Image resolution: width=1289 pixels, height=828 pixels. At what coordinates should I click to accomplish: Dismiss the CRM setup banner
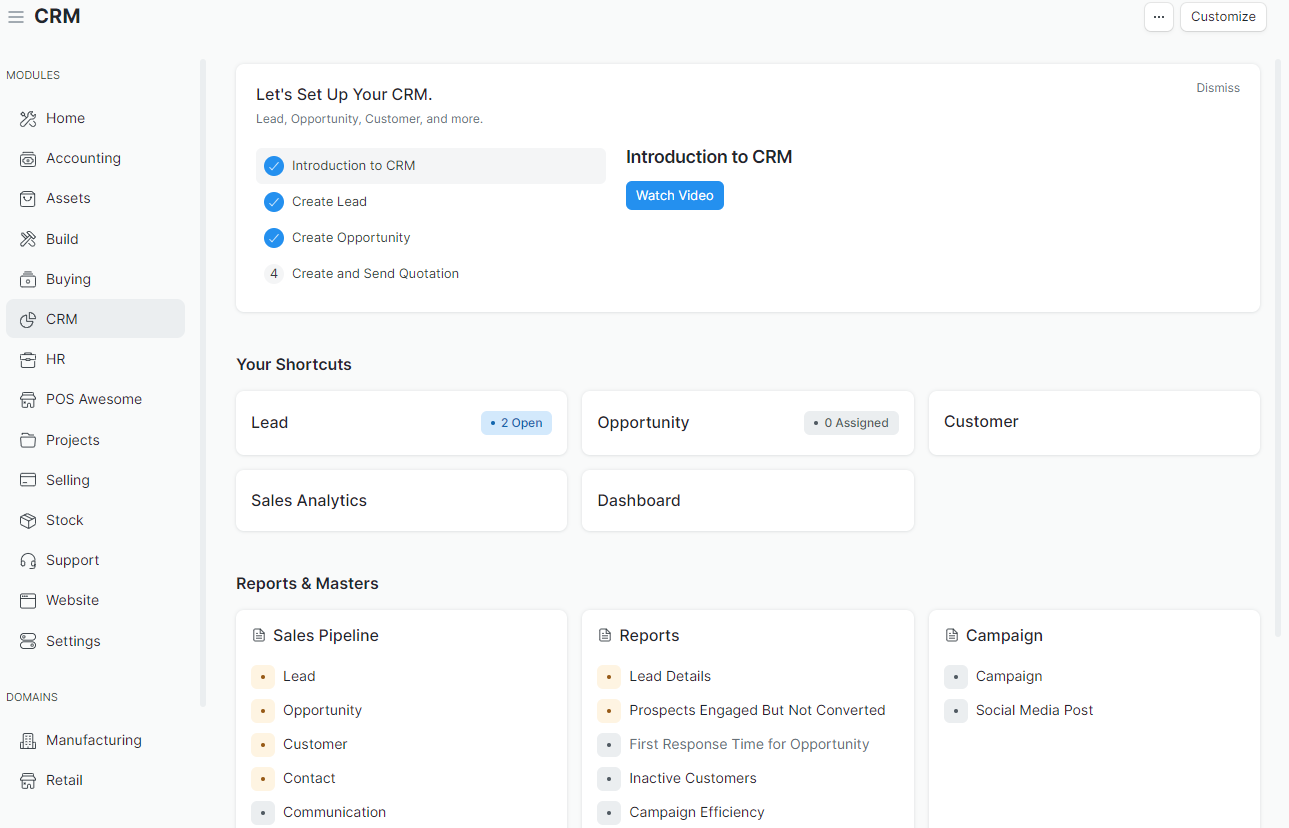point(1217,87)
